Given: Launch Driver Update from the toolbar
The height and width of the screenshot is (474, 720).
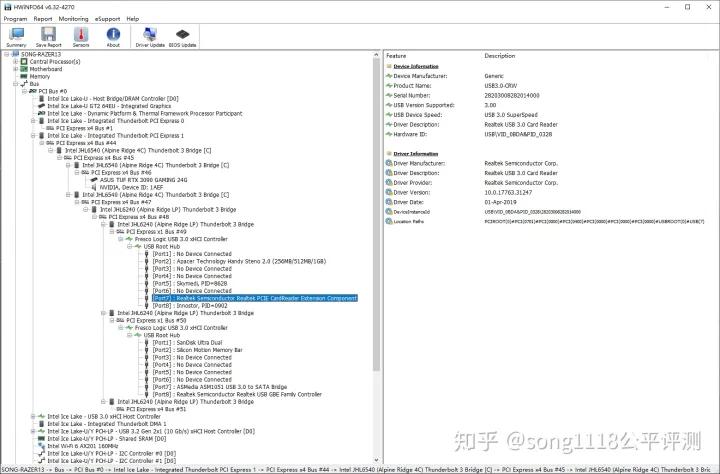Looking at the screenshot, I should [150, 37].
